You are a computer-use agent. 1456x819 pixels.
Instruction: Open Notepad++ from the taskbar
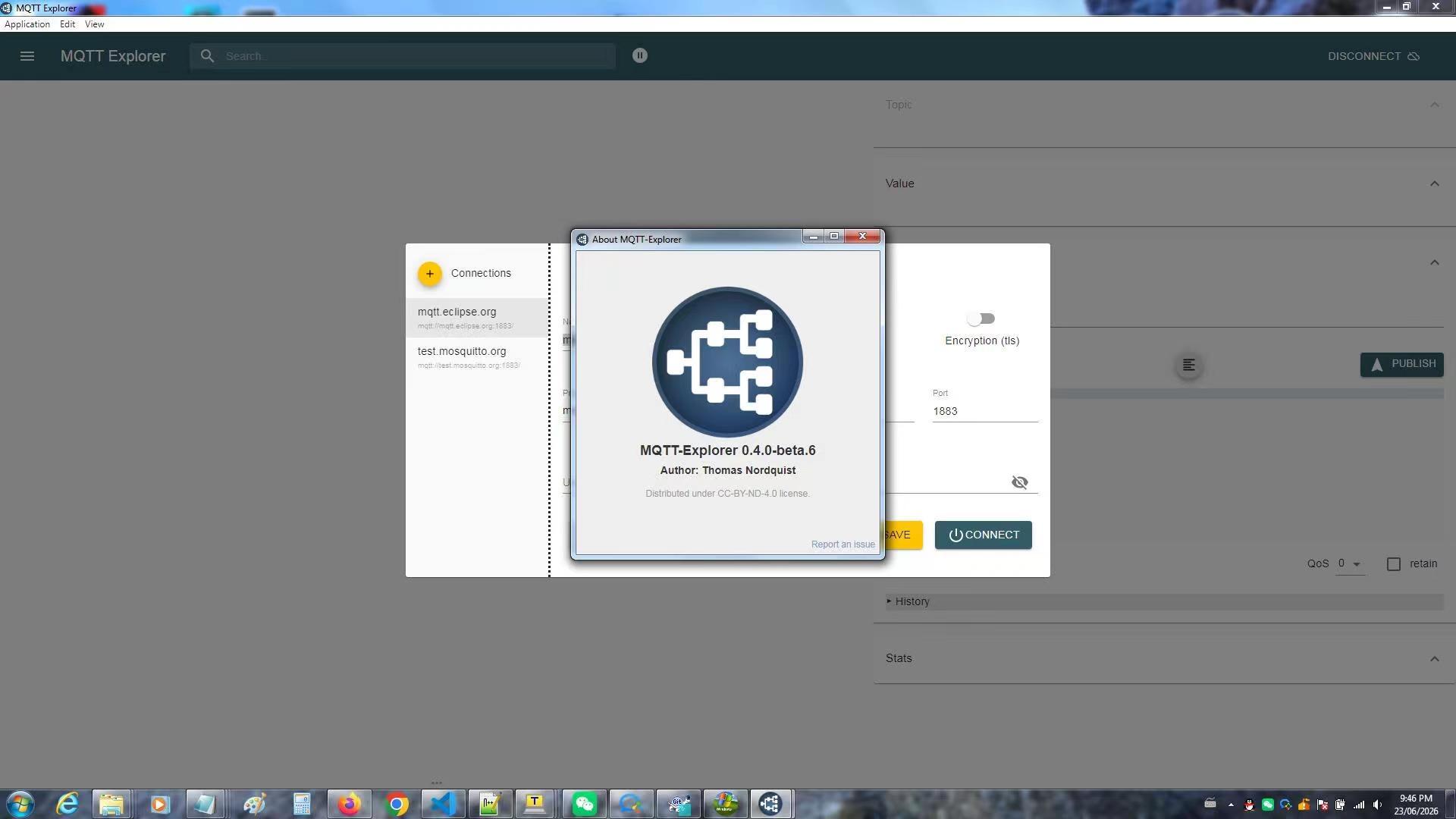[x=490, y=804]
